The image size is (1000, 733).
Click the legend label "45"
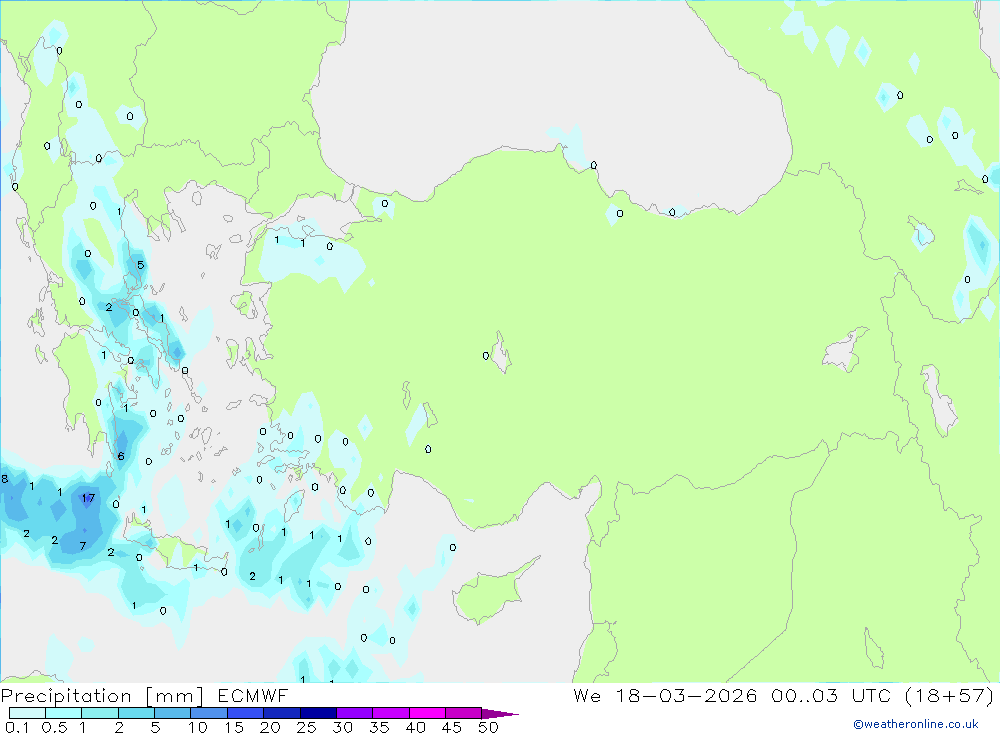[452, 727]
